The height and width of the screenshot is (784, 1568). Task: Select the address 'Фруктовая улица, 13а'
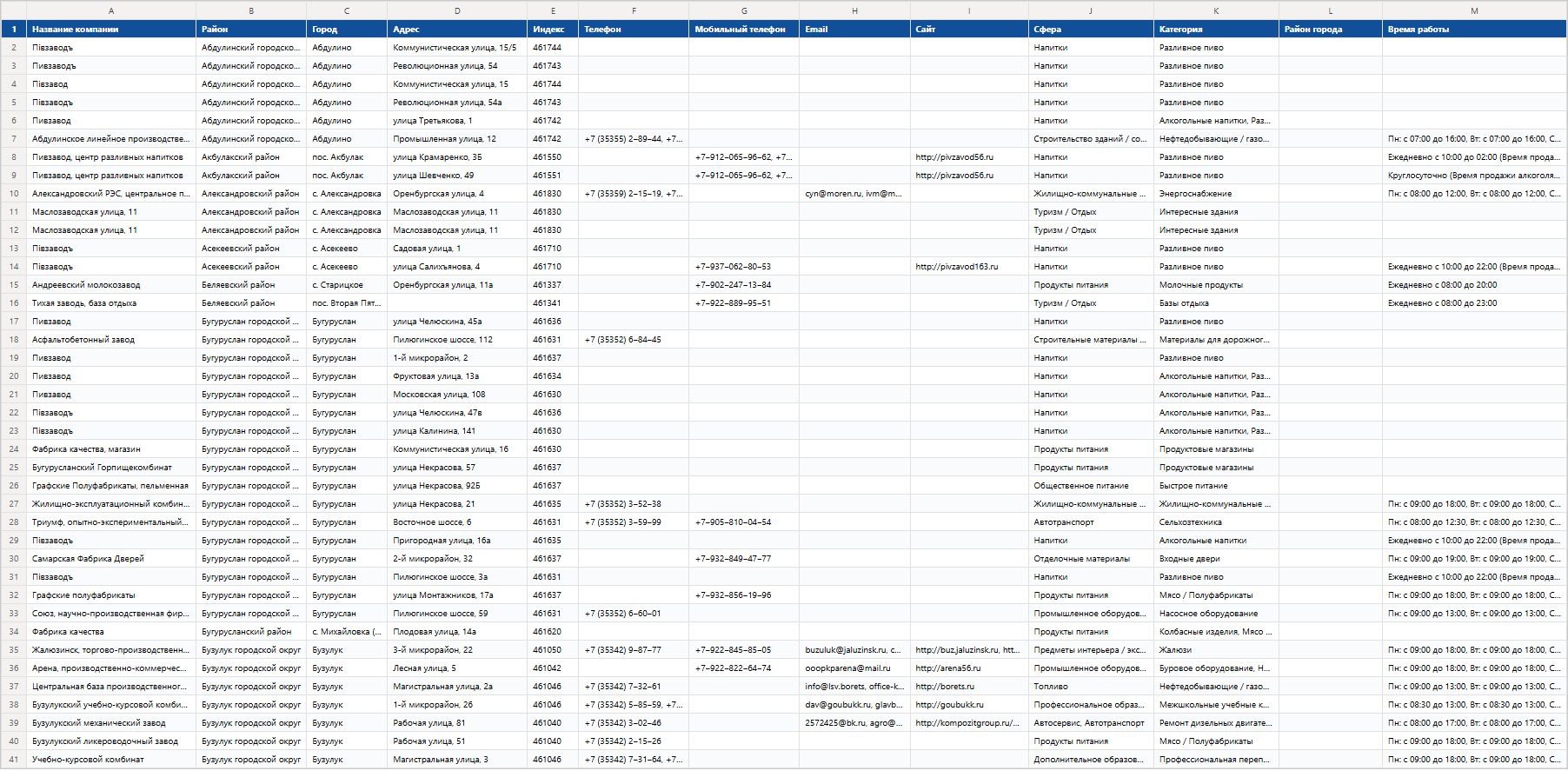coord(457,376)
